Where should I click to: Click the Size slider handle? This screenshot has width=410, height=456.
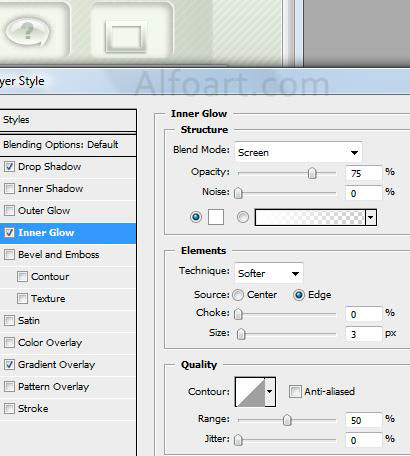(241, 334)
